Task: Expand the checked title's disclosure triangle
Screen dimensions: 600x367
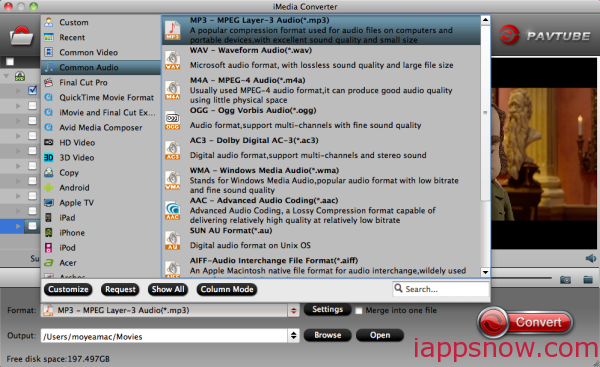Action: click(x=18, y=91)
